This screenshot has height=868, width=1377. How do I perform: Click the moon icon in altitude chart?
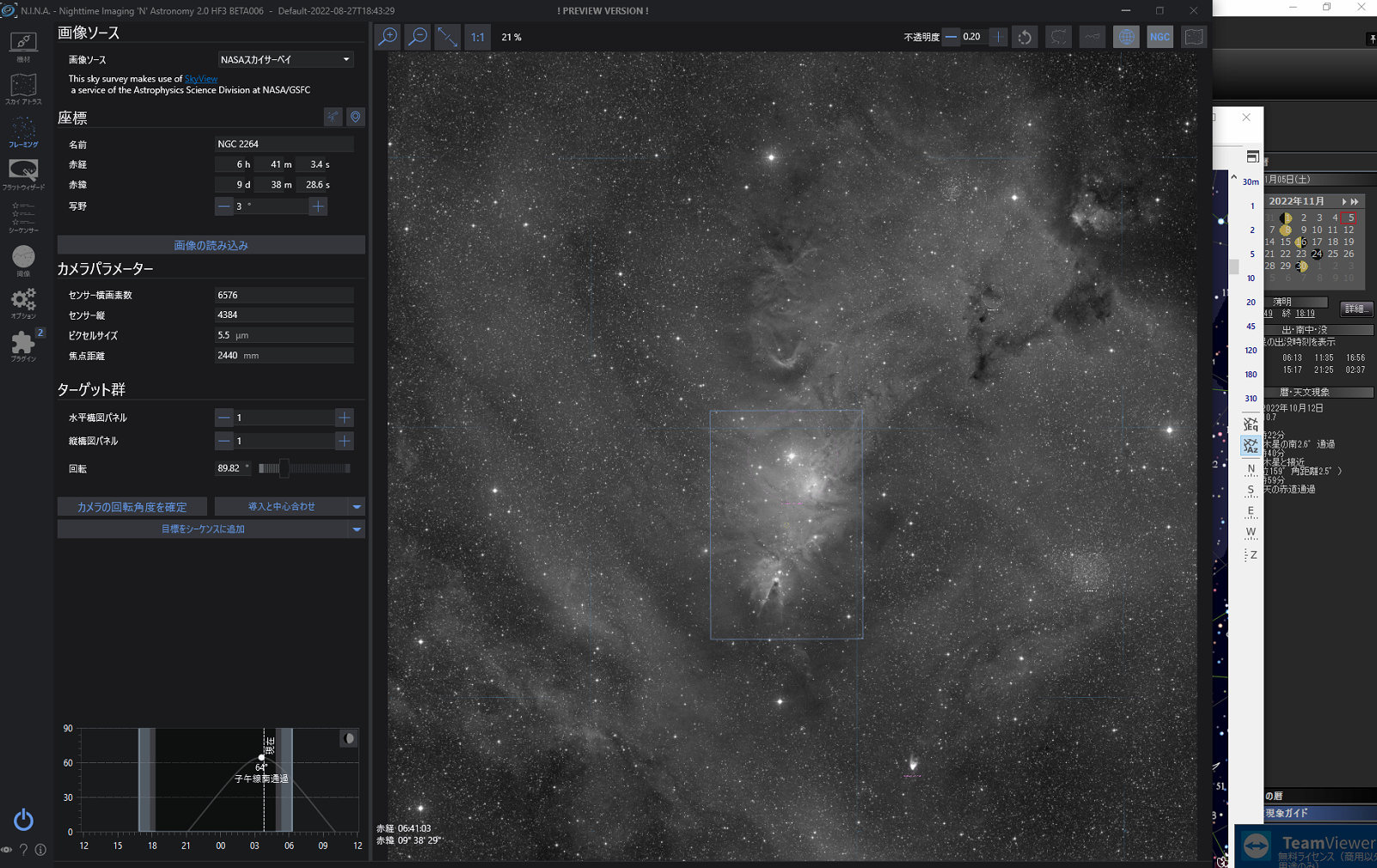[x=348, y=738]
